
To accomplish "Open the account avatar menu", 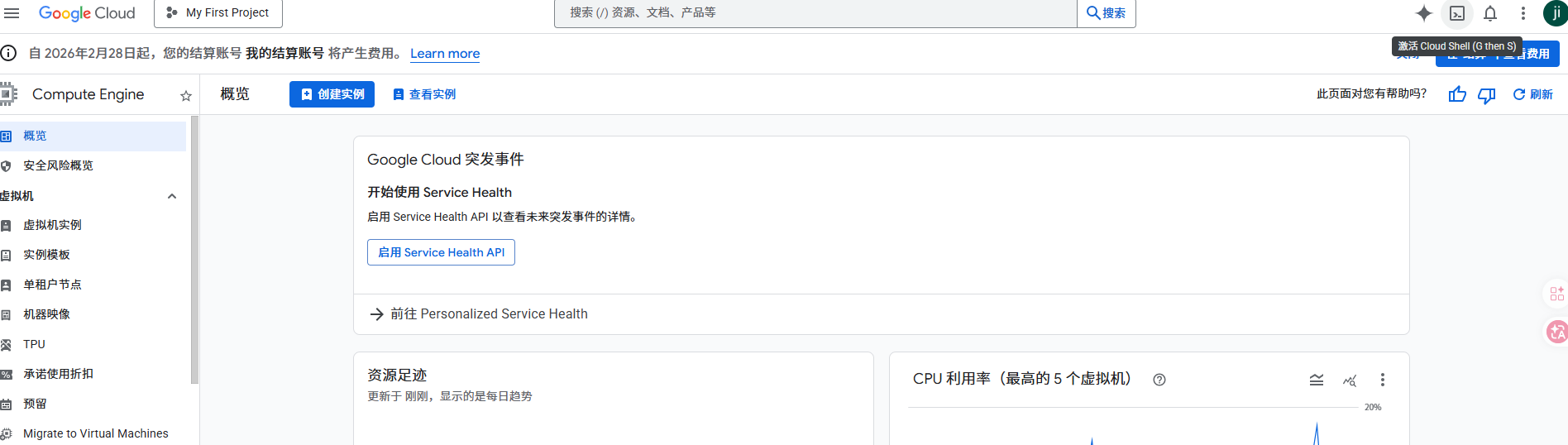I will pyautogui.click(x=1556, y=13).
